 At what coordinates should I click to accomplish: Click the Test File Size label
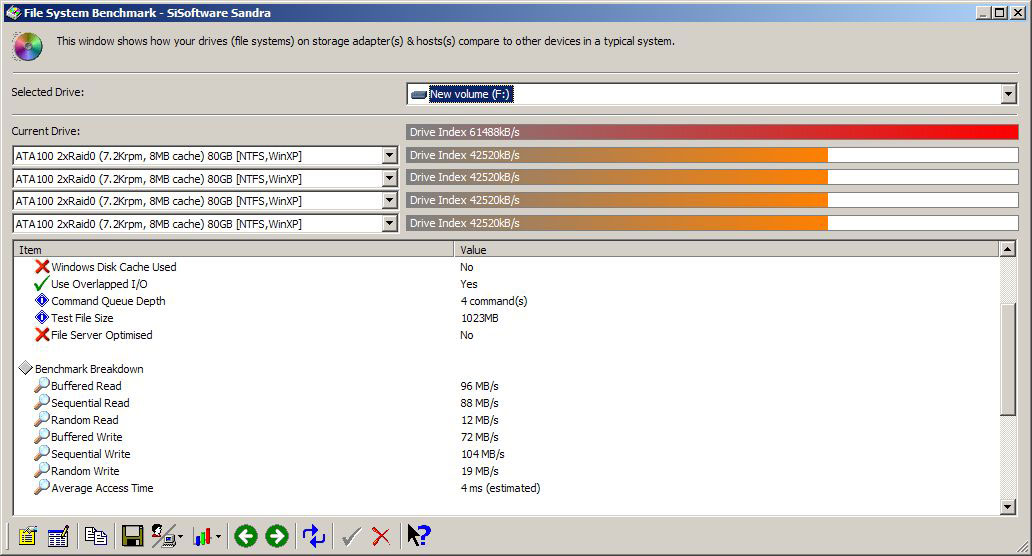[x=82, y=318]
